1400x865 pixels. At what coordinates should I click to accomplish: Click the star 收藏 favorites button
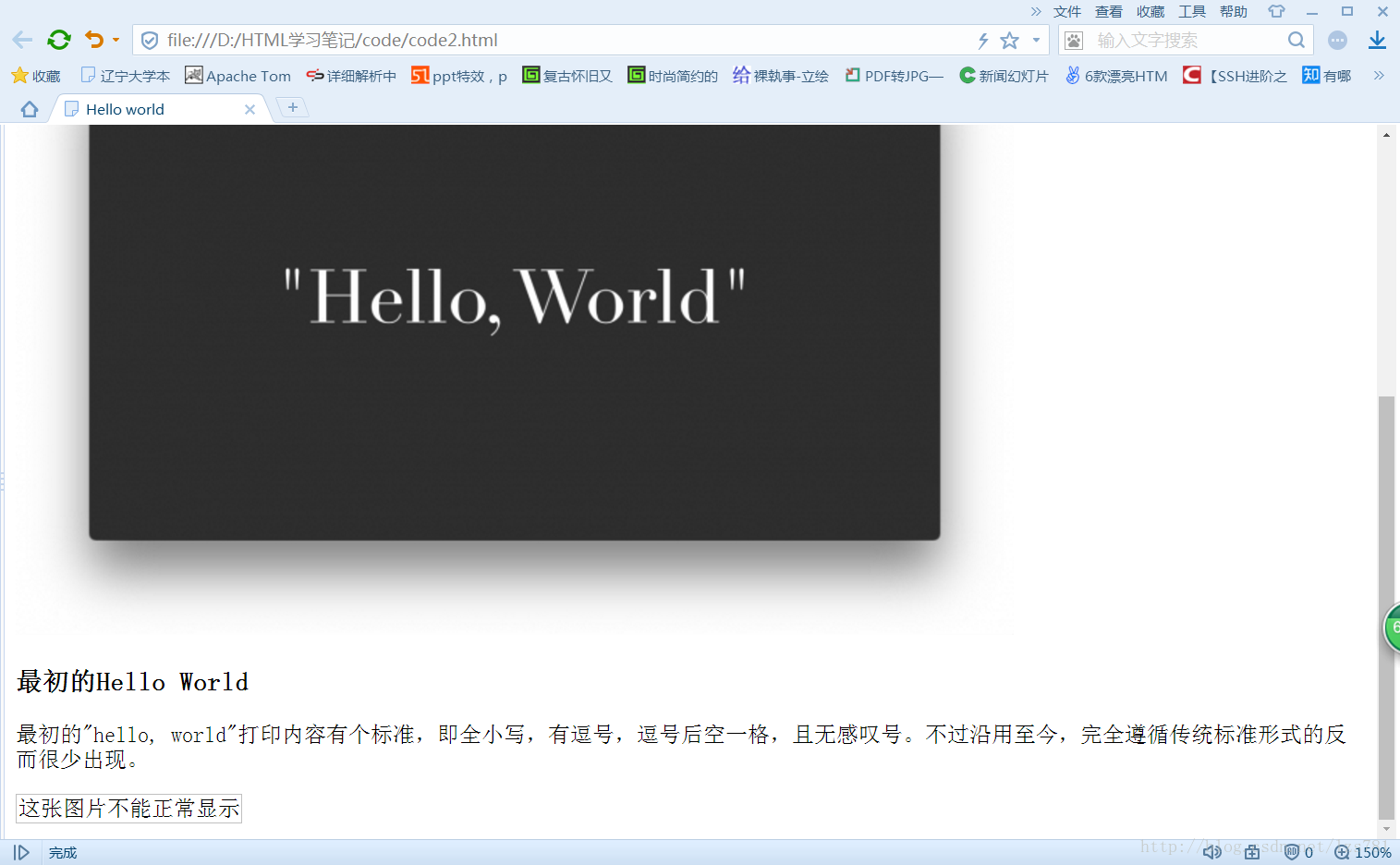tap(35, 76)
